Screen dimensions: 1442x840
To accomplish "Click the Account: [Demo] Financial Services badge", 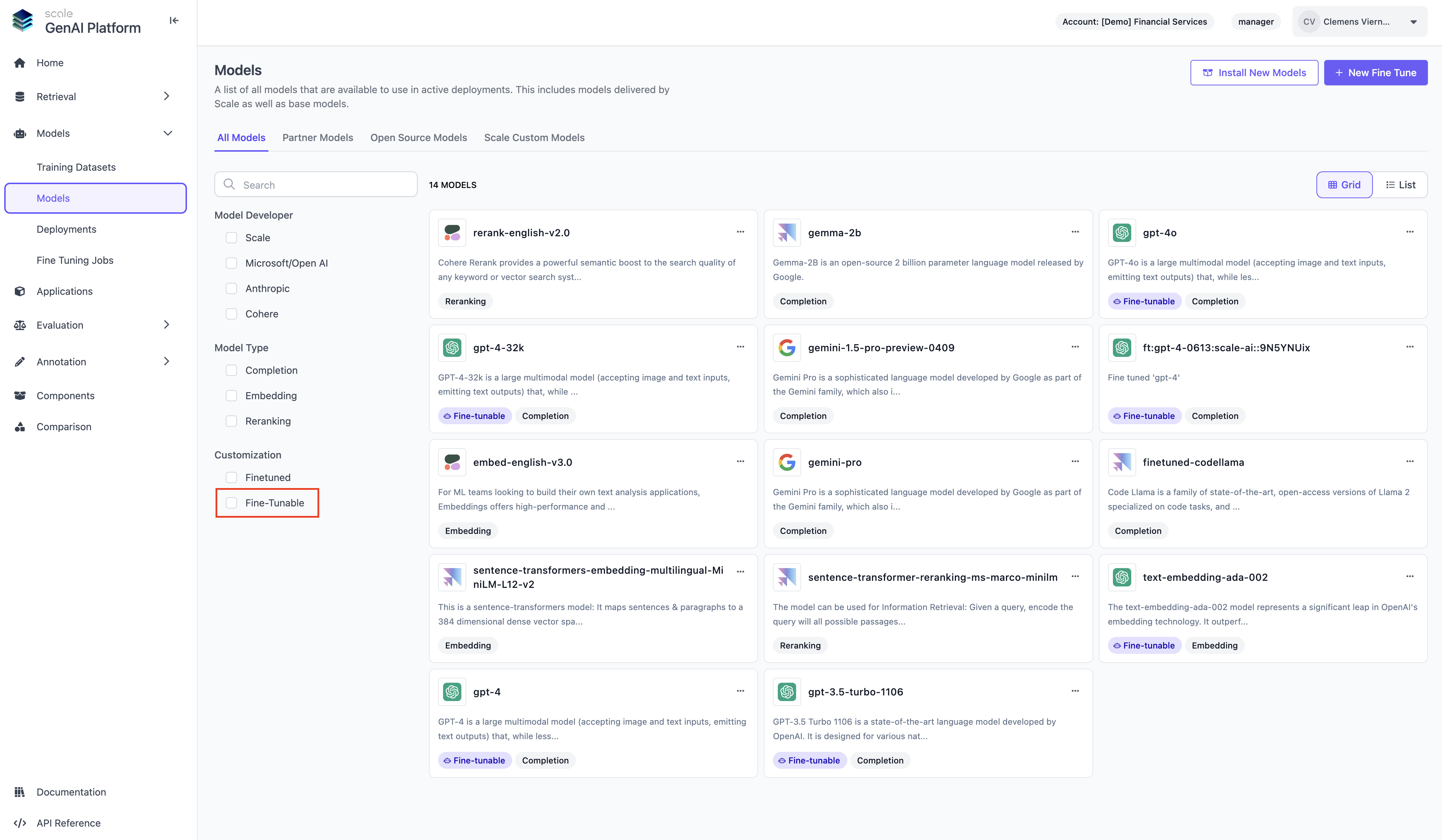I will (x=1134, y=22).
